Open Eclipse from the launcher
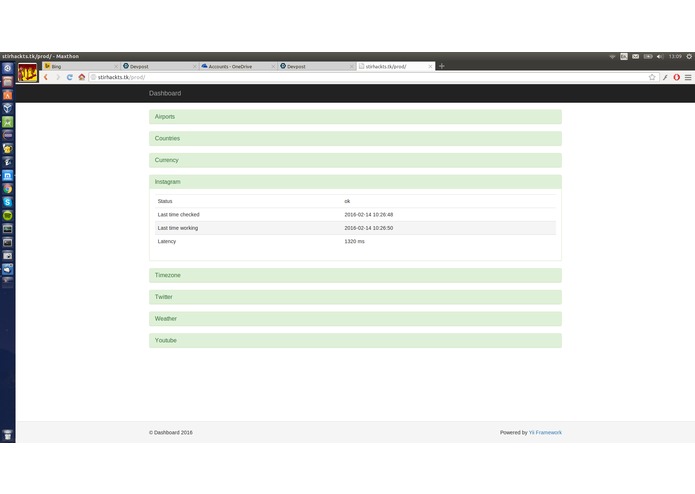The width and height of the screenshot is (695, 494). click(x=8, y=135)
